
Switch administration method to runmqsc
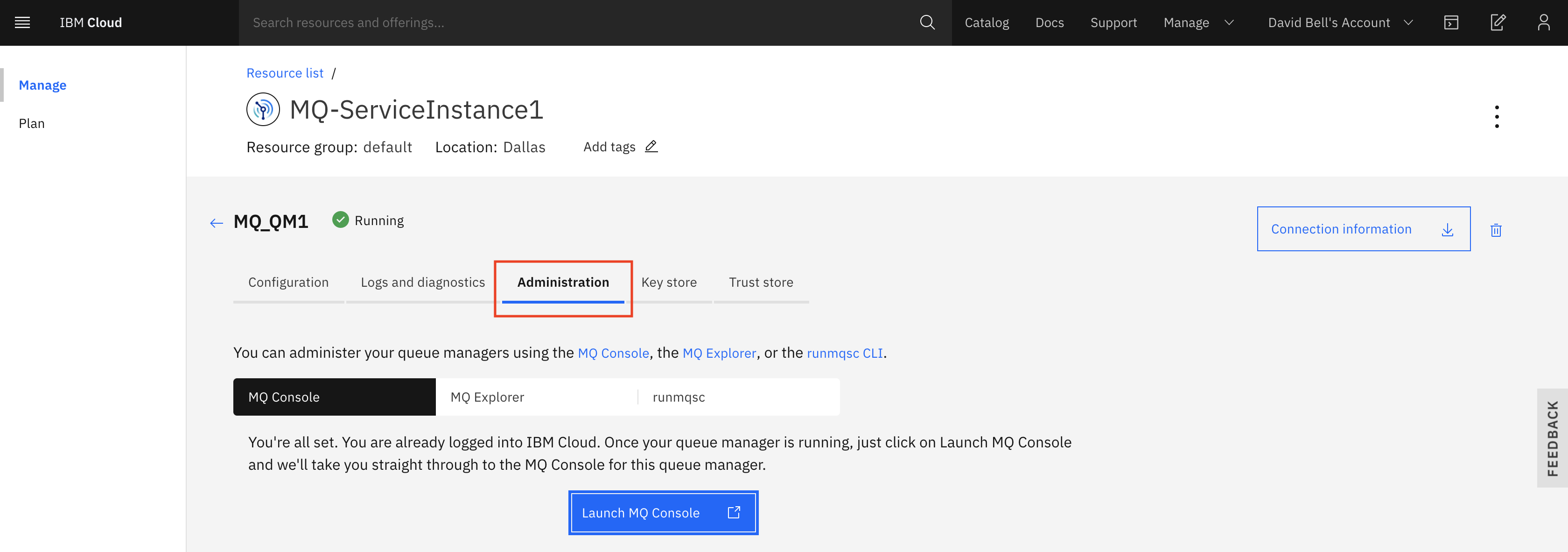tap(678, 396)
